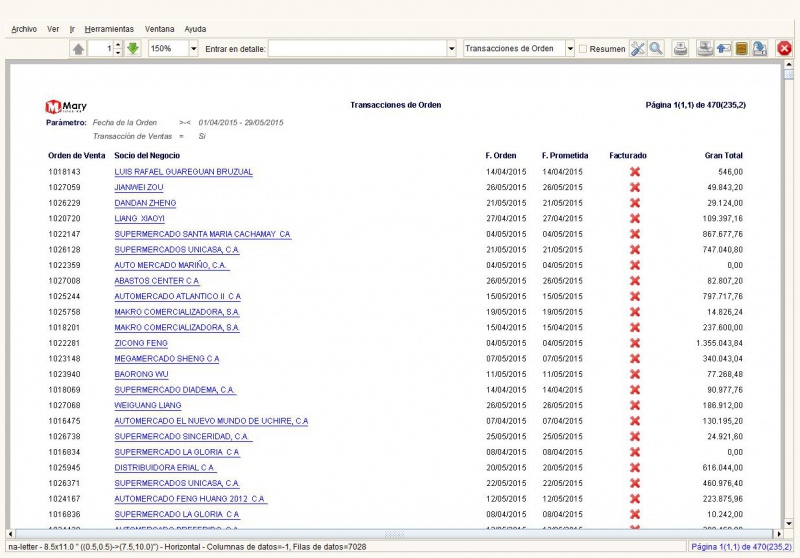800x558 pixels.
Task: Expand the Entrar en detalle dropdown arrow
Action: pyautogui.click(x=452, y=49)
